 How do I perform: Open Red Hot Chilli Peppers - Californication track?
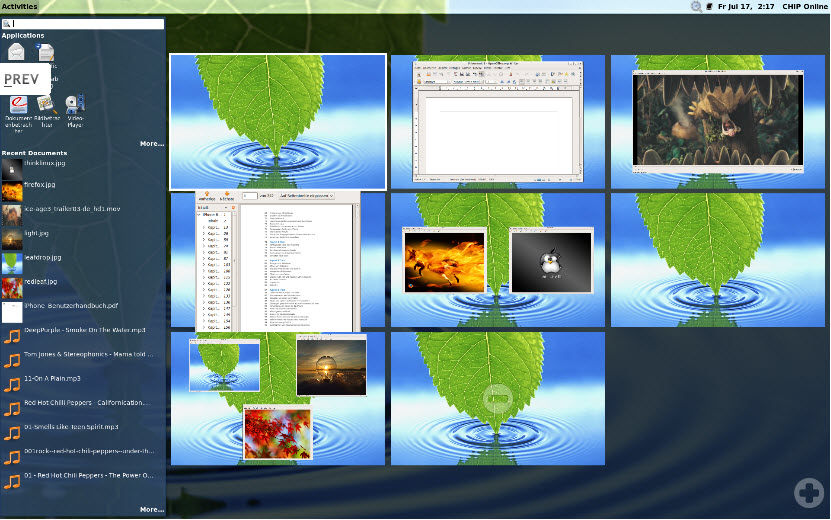76,409
